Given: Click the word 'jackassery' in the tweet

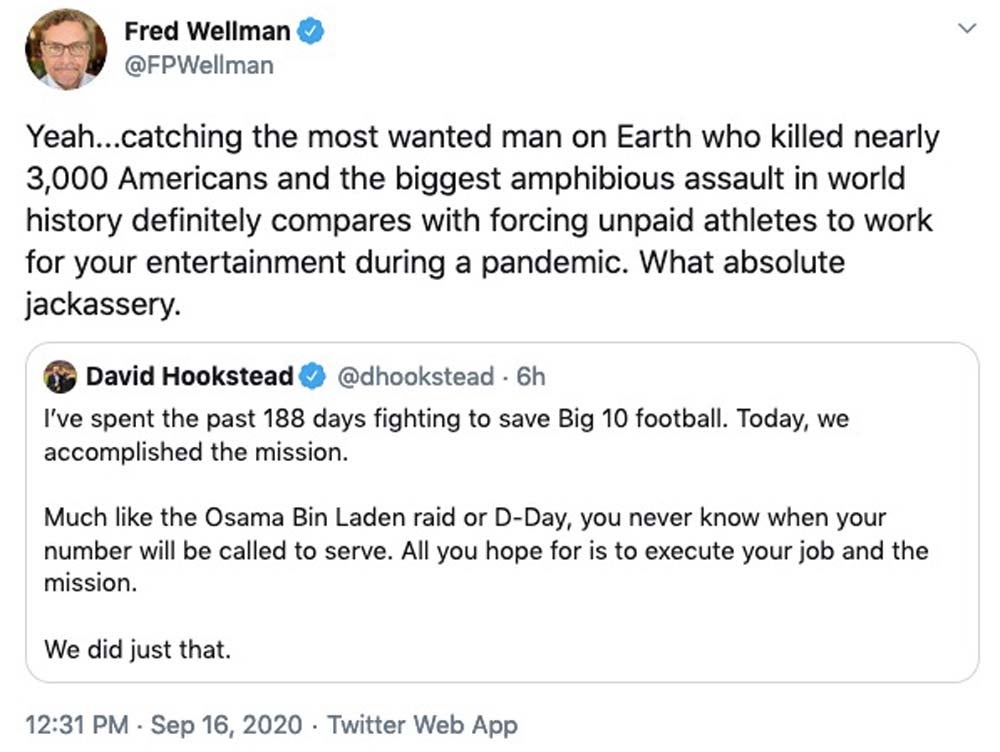Looking at the screenshot, I should pos(103,304).
